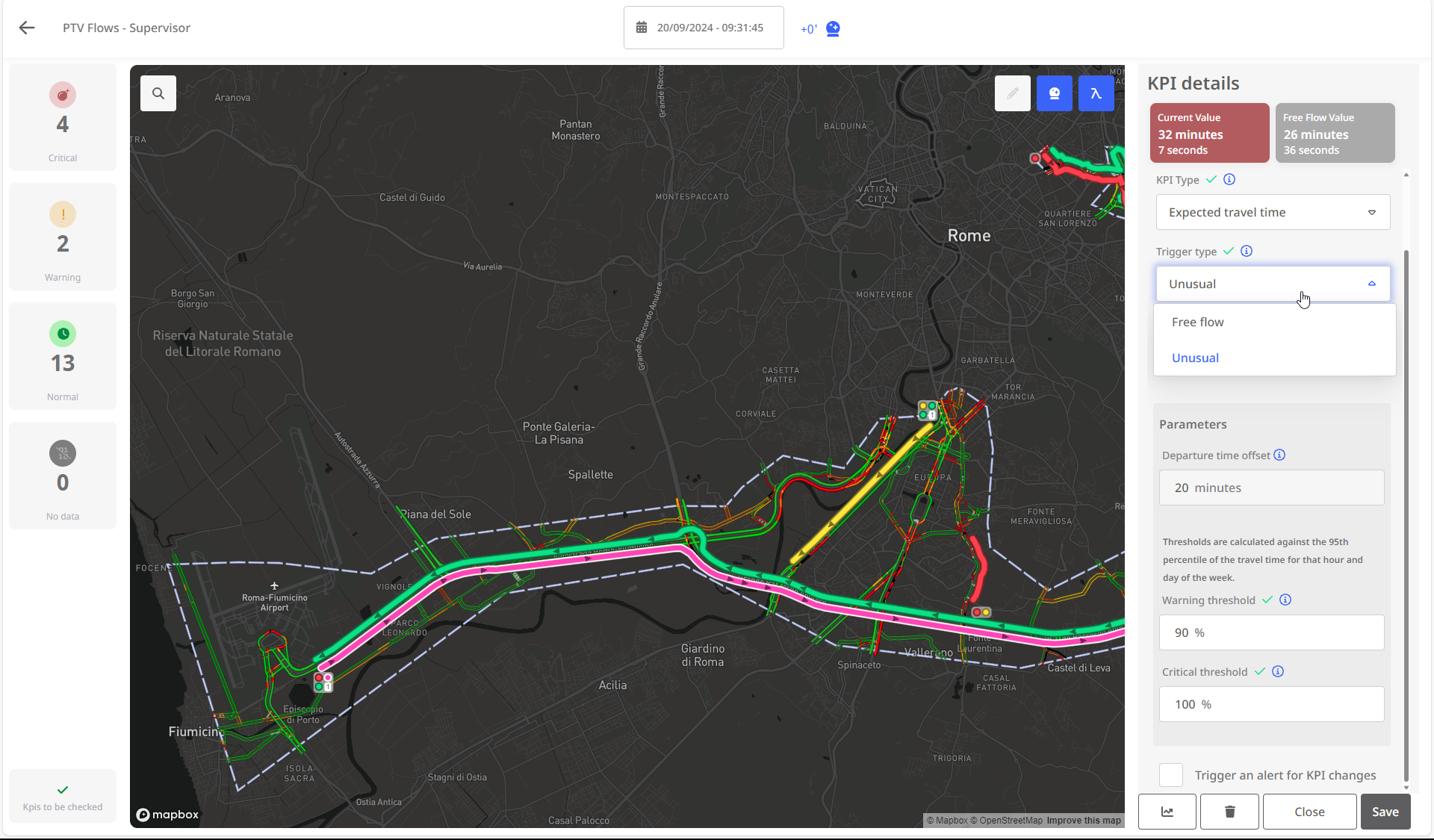Open the trend chart icon in KPI details footer

[x=1167, y=812]
